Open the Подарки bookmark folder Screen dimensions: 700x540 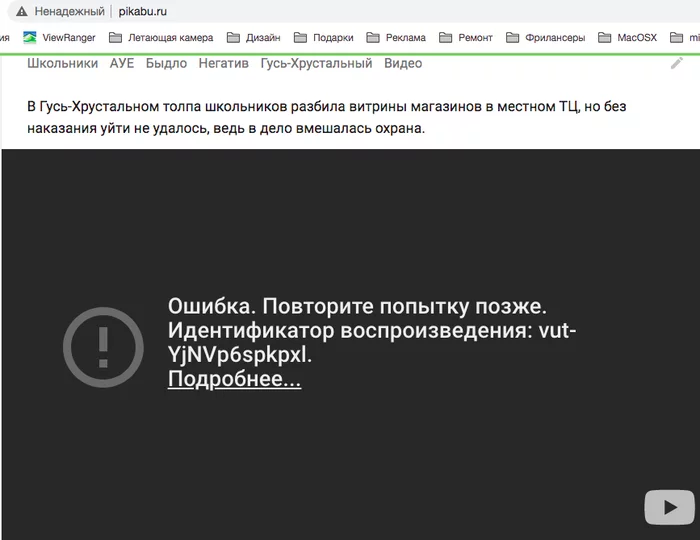(x=324, y=37)
